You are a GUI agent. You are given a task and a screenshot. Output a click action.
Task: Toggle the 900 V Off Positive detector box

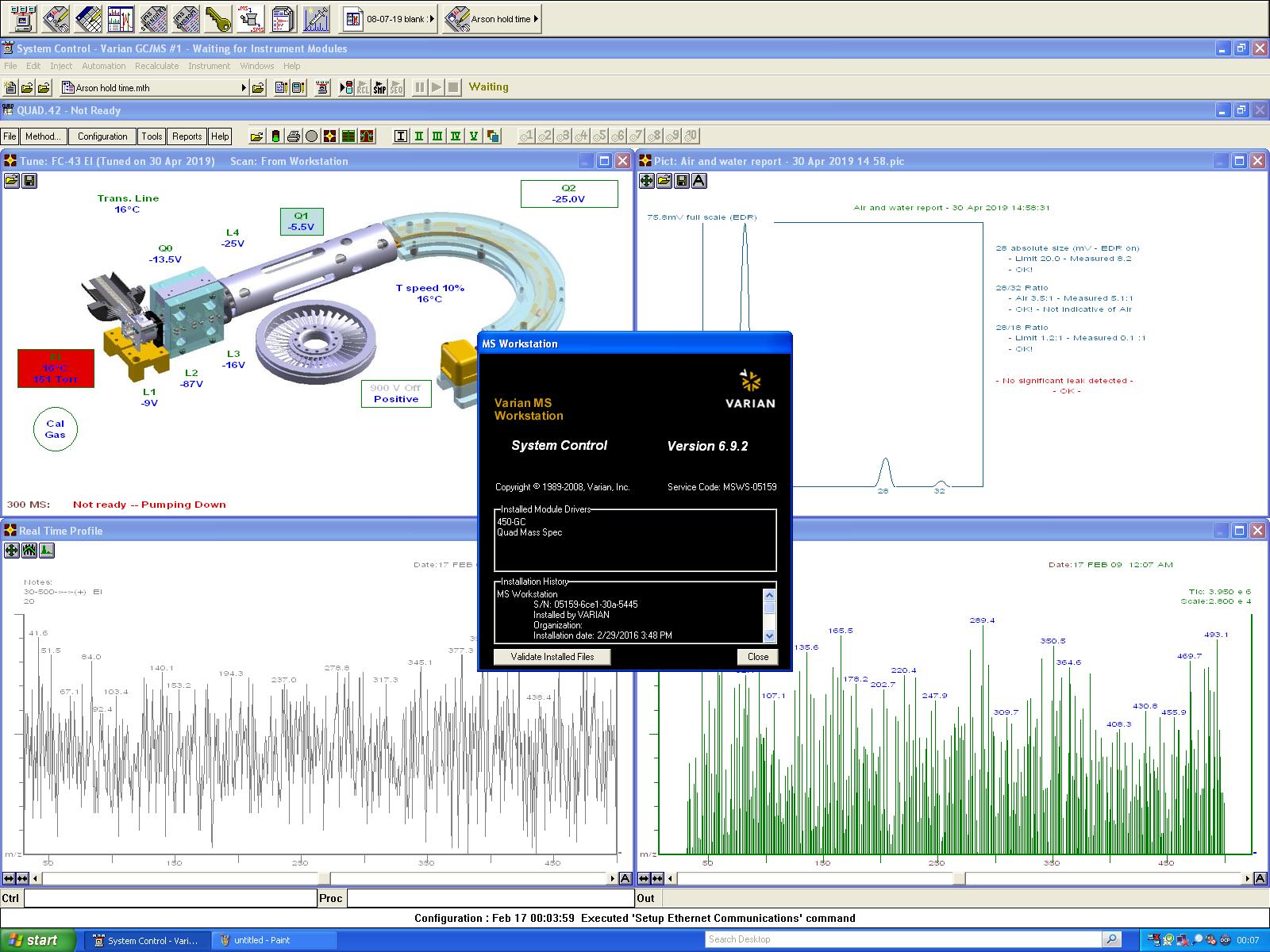coord(396,393)
